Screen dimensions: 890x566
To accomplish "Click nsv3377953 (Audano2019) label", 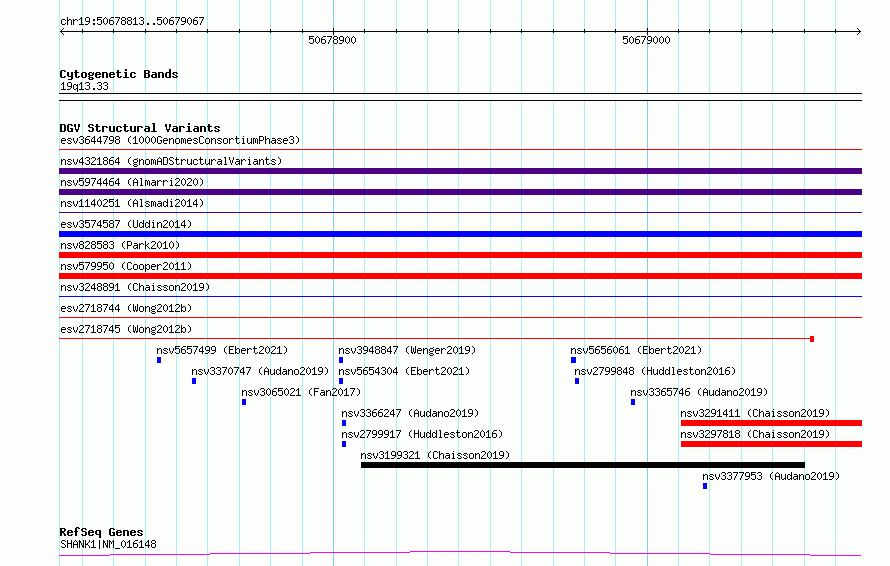I will [x=771, y=476].
